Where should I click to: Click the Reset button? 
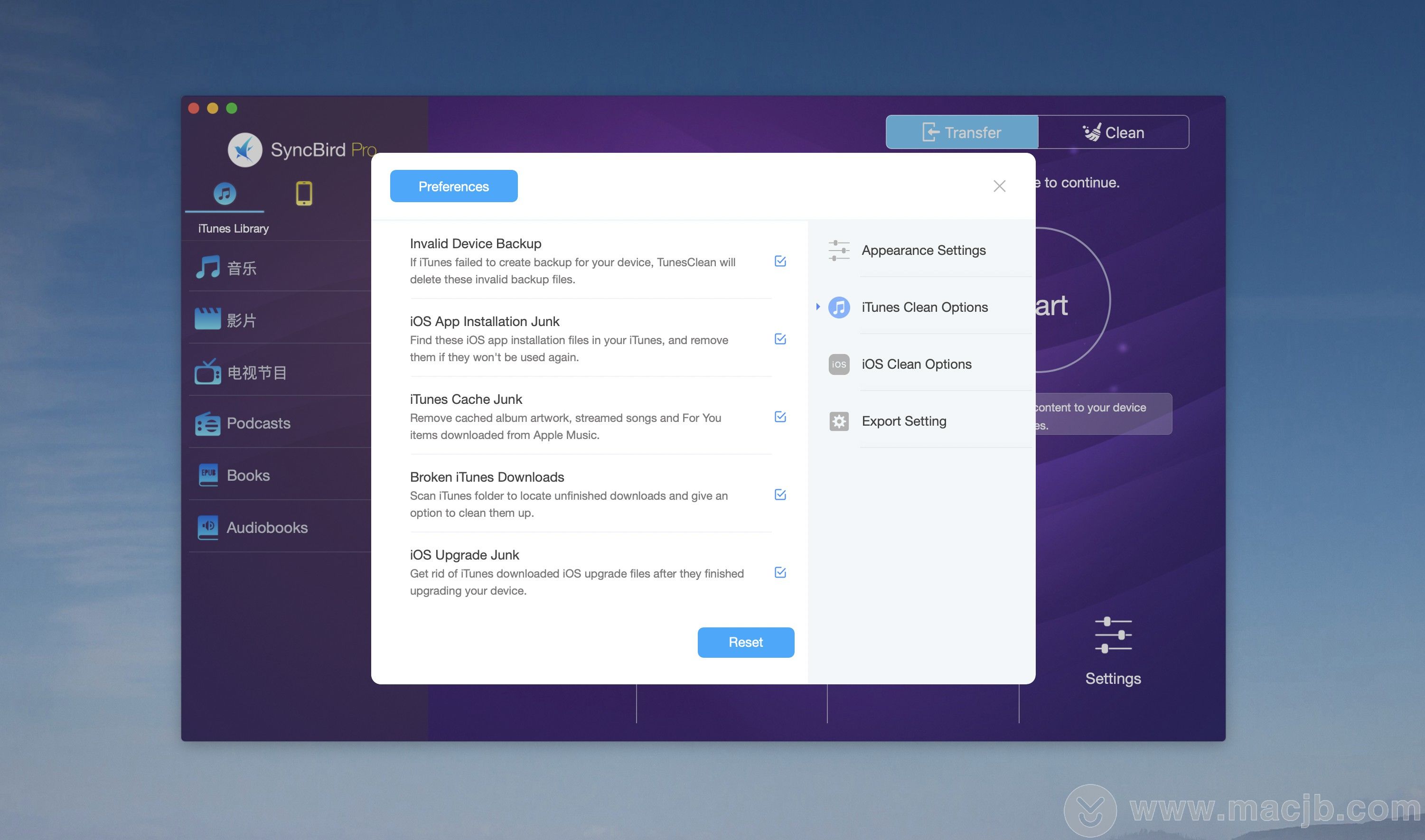746,642
